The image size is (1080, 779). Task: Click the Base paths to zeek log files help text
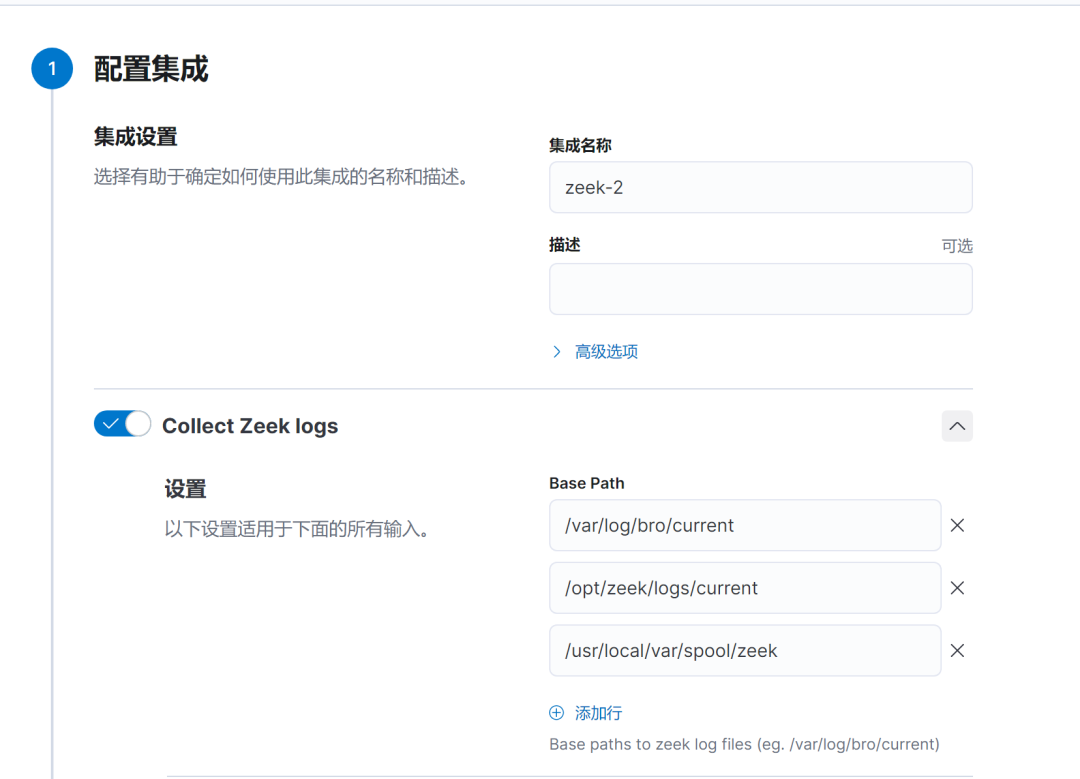tap(745, 745)
